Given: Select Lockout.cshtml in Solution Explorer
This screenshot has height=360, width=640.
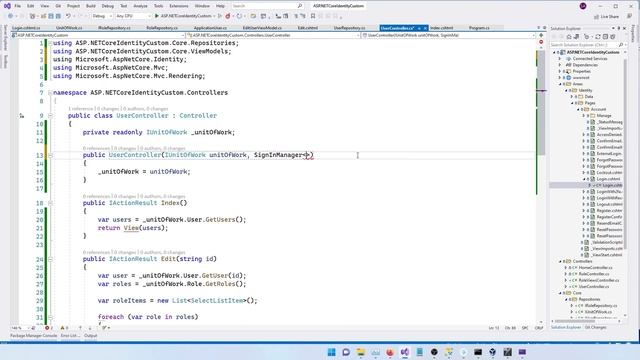Looking at the screenshot, I should click(609, 173).
